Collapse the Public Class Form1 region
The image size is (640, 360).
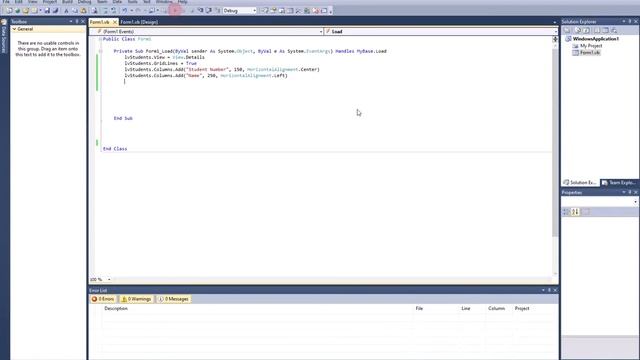pos(100,39)
